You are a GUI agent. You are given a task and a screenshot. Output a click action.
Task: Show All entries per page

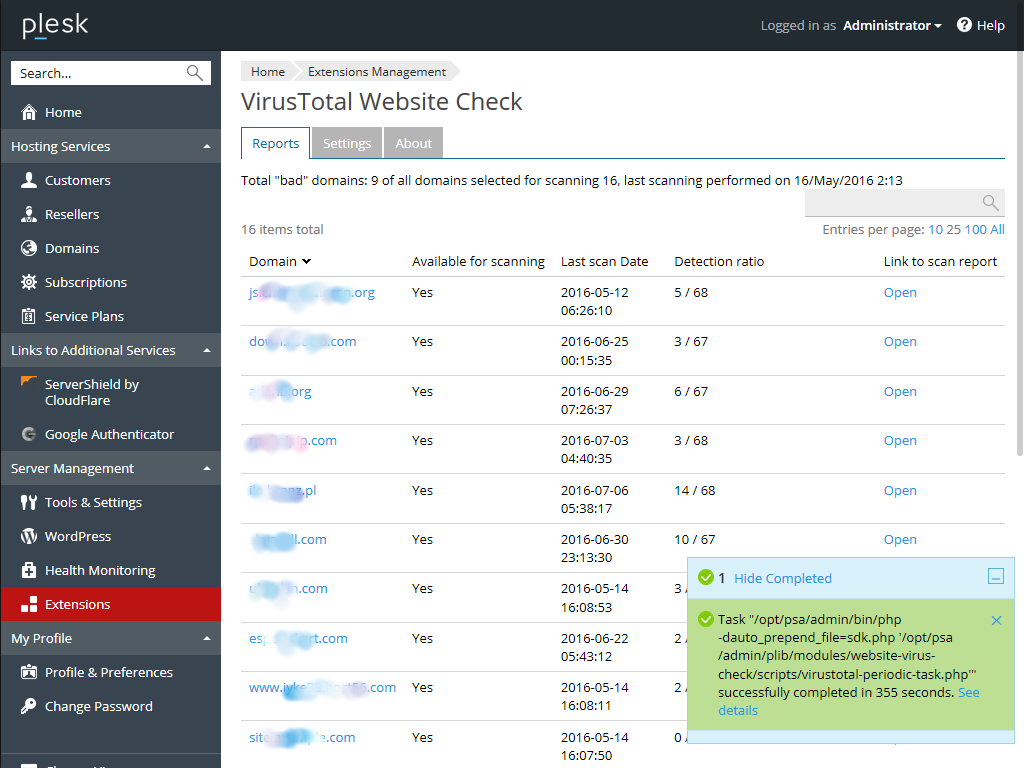pyautogui.click(x=997, y=229)
